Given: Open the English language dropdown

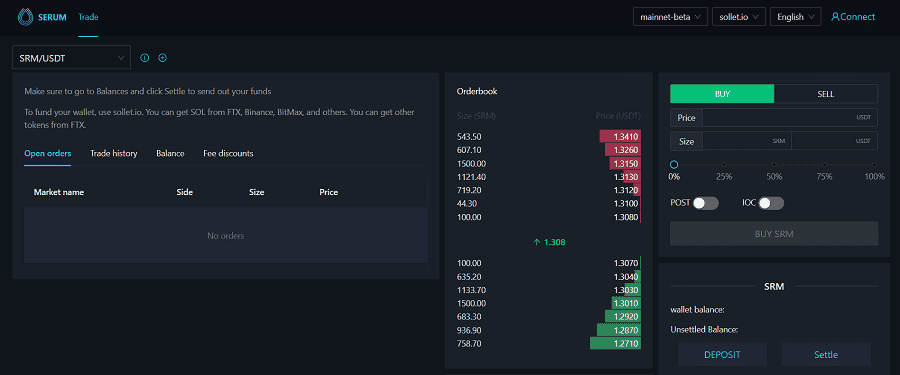Looking at the screenshot, I should pyautogui.click(x=796, y=17).
